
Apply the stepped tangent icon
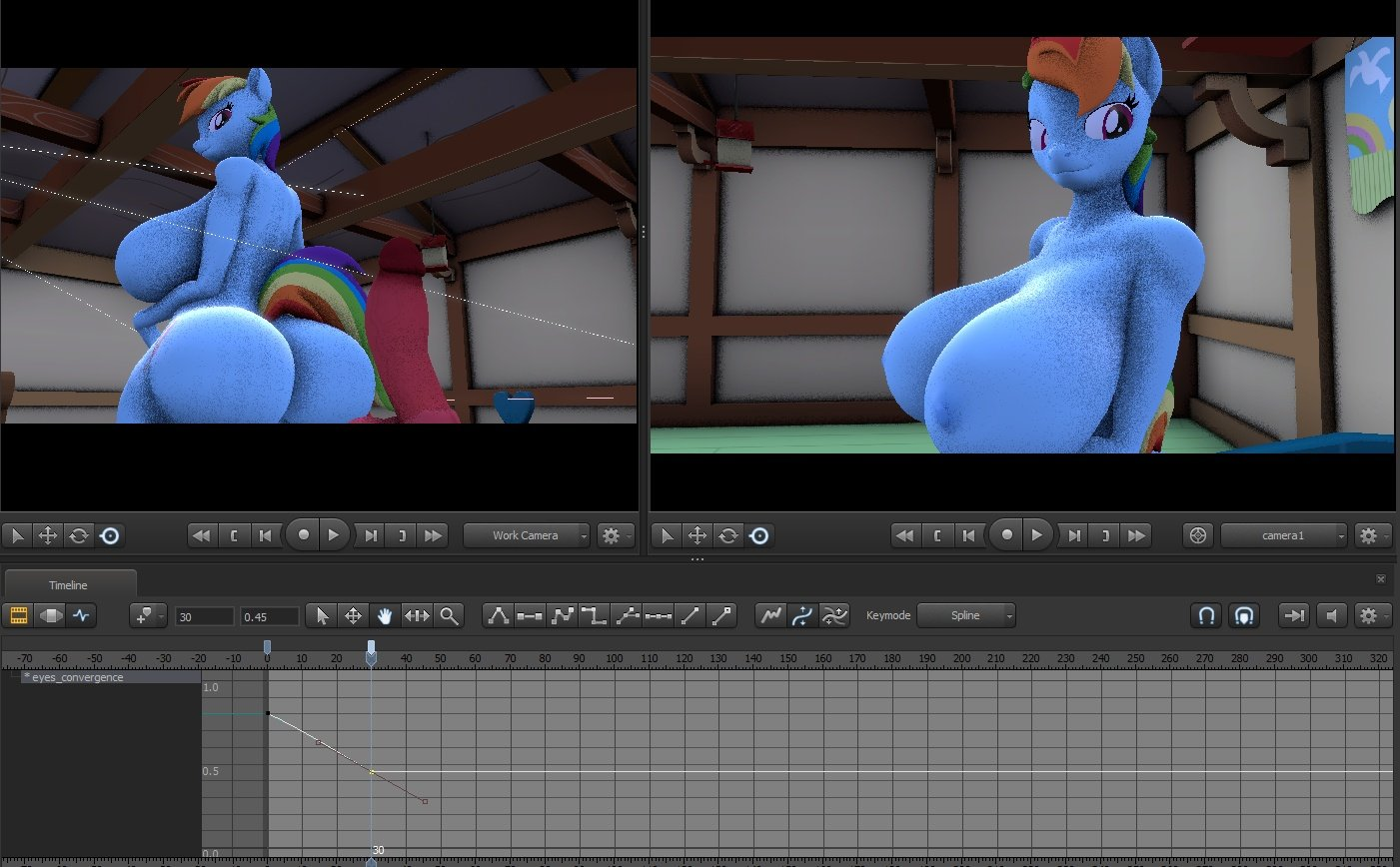coord(594,616)
